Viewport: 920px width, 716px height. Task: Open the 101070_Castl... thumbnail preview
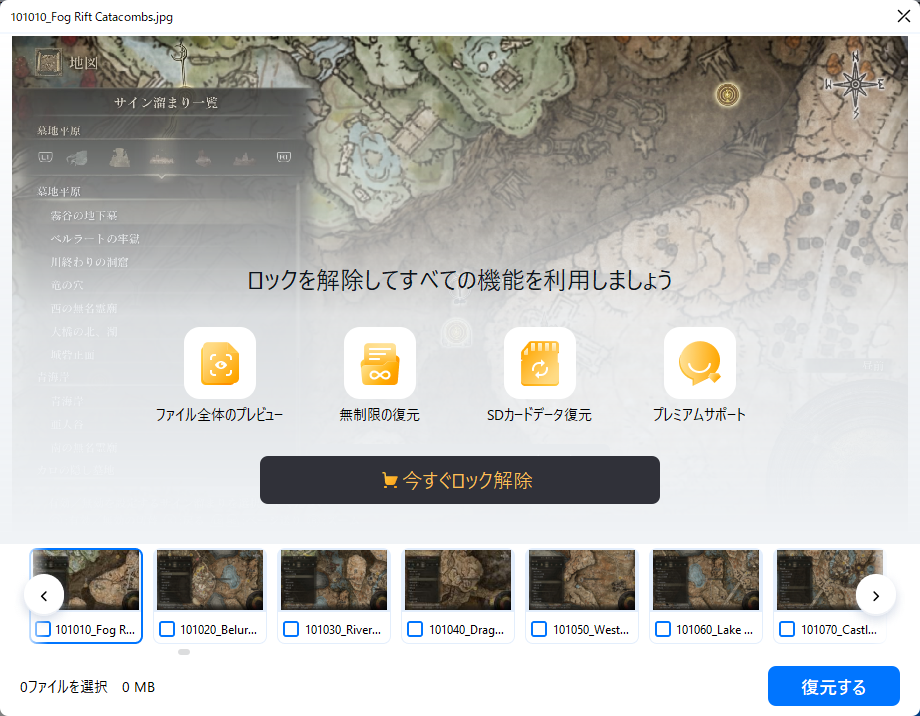[830, 580]
